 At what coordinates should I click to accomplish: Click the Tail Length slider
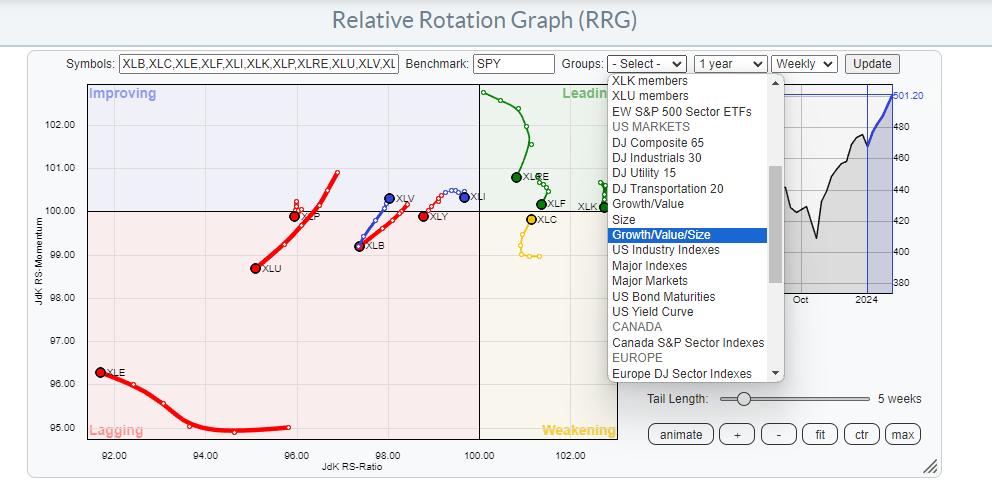click(743, 399)
